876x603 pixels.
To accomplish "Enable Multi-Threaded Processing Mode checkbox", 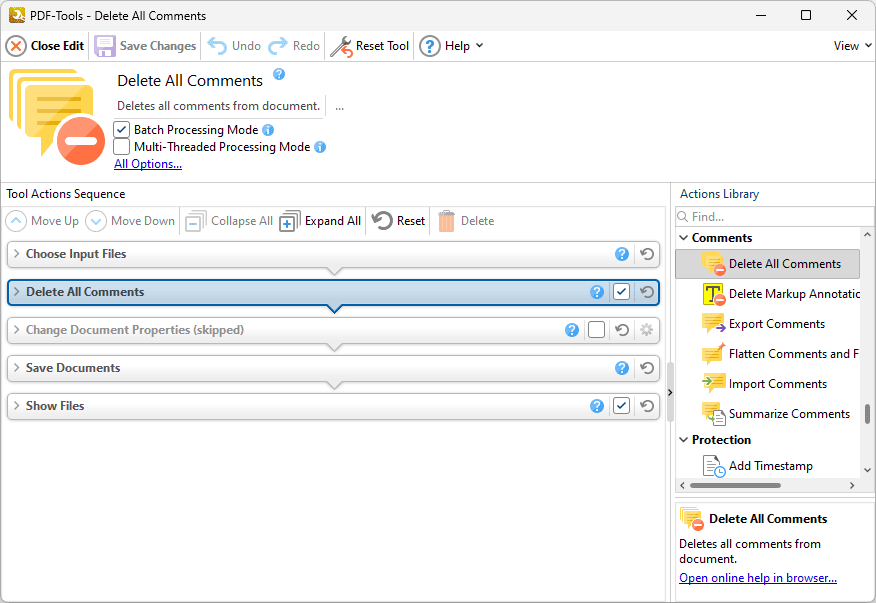I will click(122, 147).
